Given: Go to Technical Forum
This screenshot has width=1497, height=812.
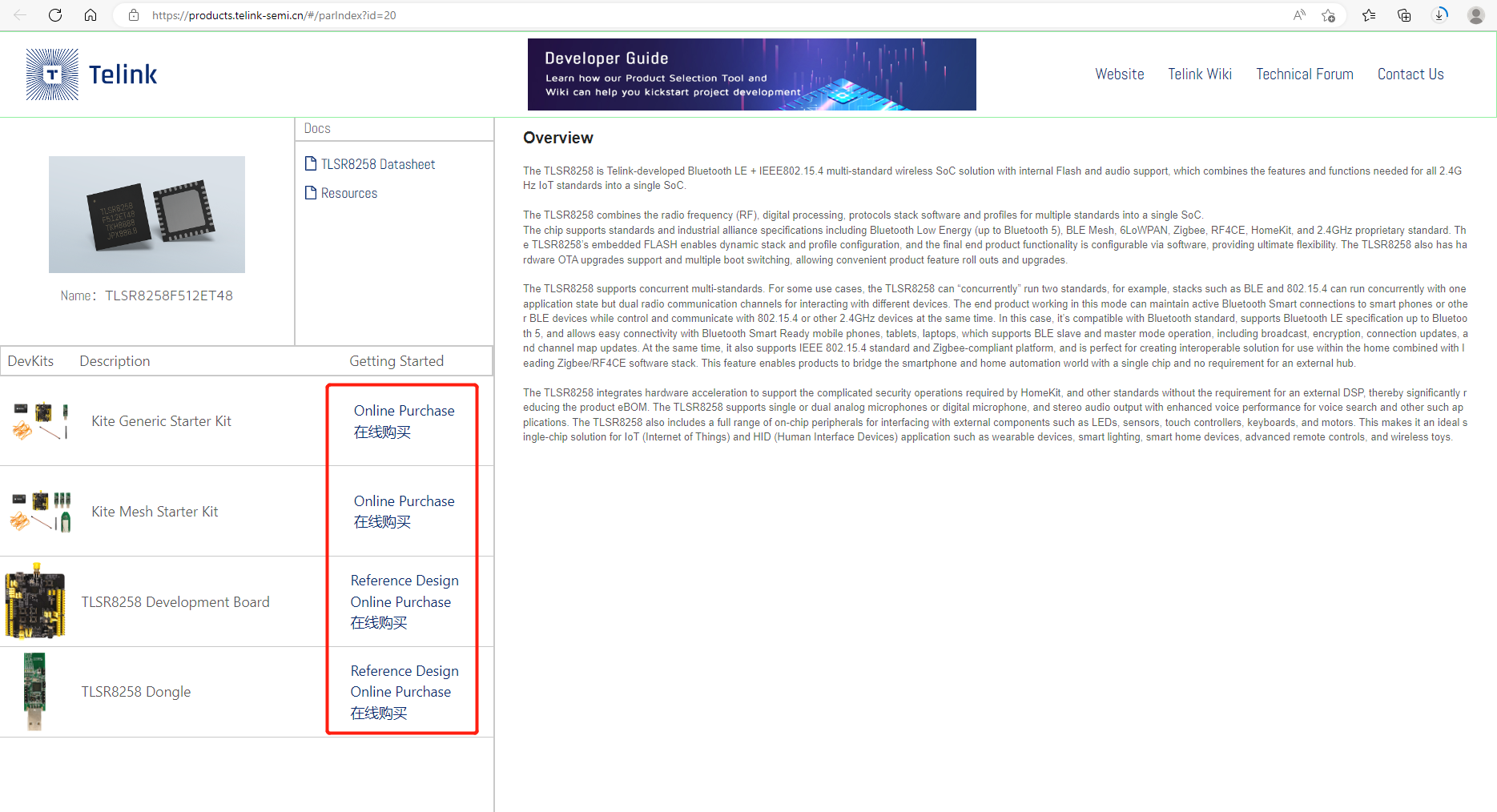Looking at the screenshot, I should pyautogui.click(x=1304, y=74).
